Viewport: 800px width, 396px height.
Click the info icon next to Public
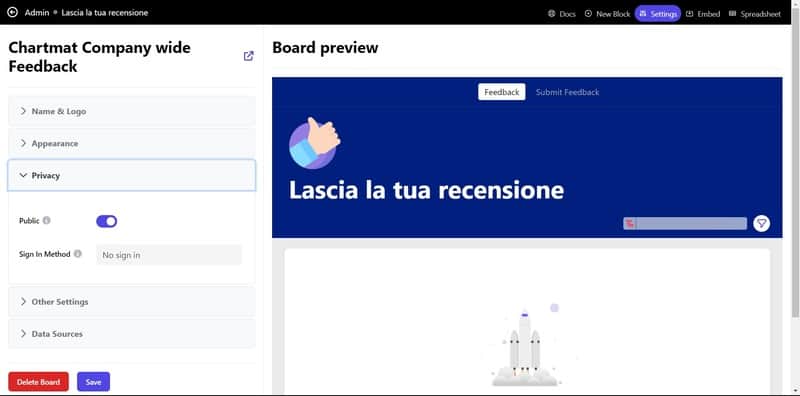coord(46,220)
